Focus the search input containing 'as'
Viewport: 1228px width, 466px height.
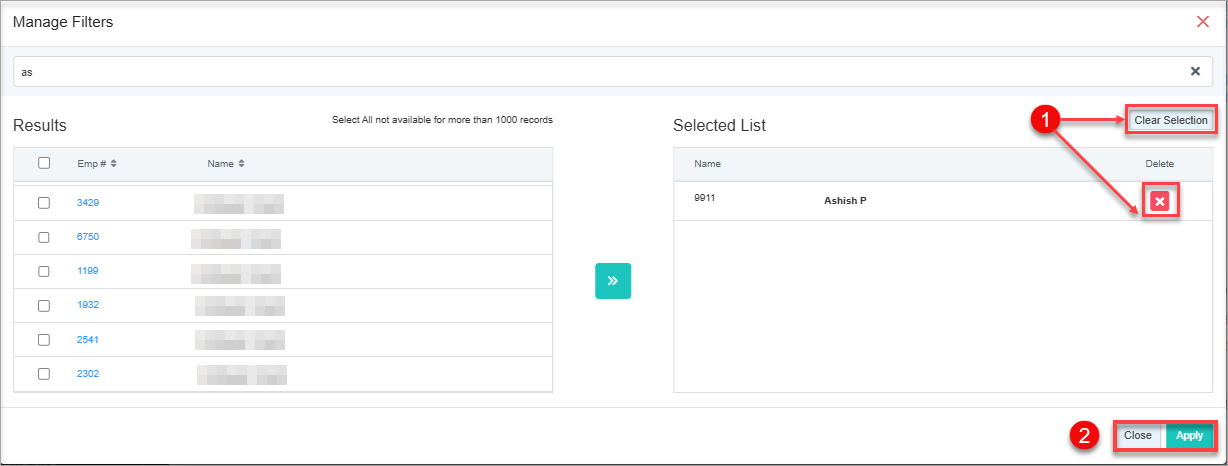(600, 72)
